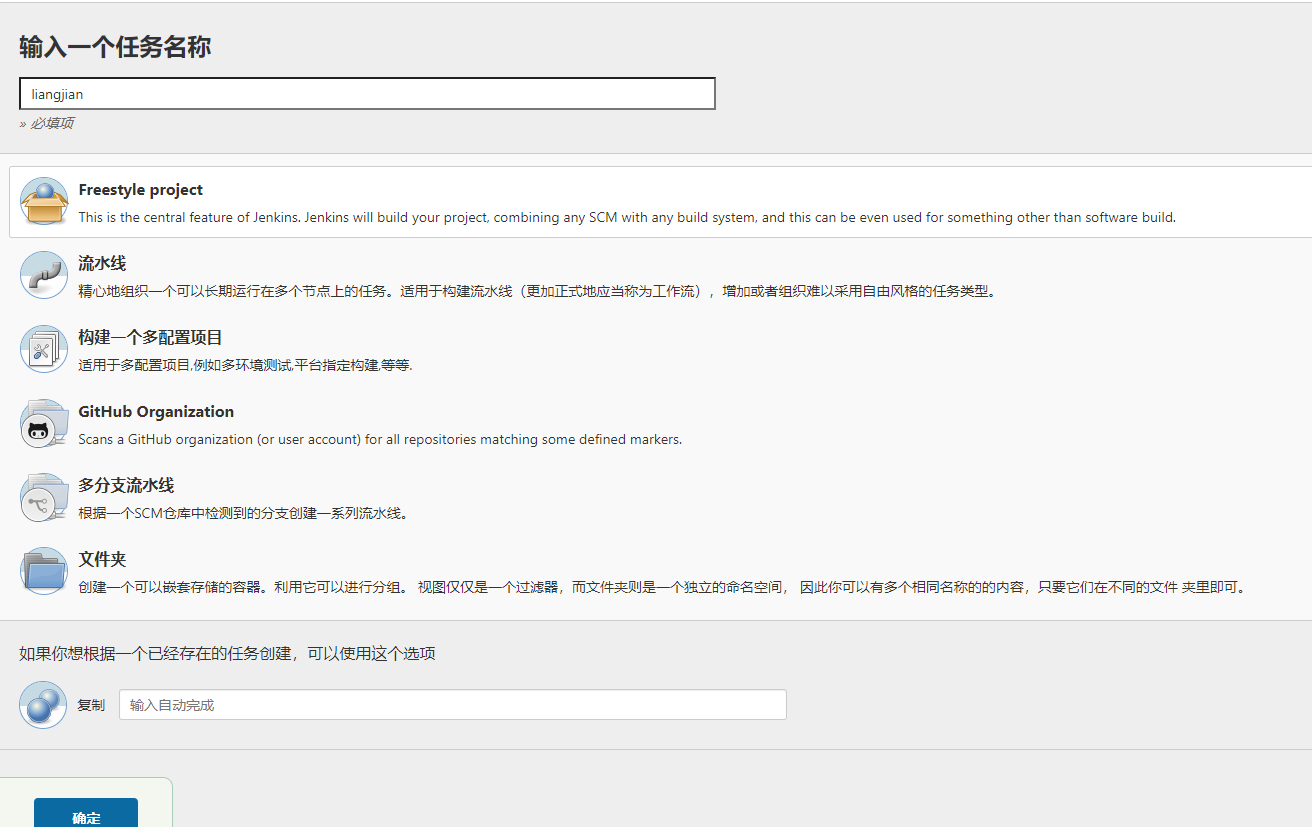This screenshot has height=827, width=1312.
Task: Click the 复制 label
Action: pyautogui.click(x=91, y=705)
